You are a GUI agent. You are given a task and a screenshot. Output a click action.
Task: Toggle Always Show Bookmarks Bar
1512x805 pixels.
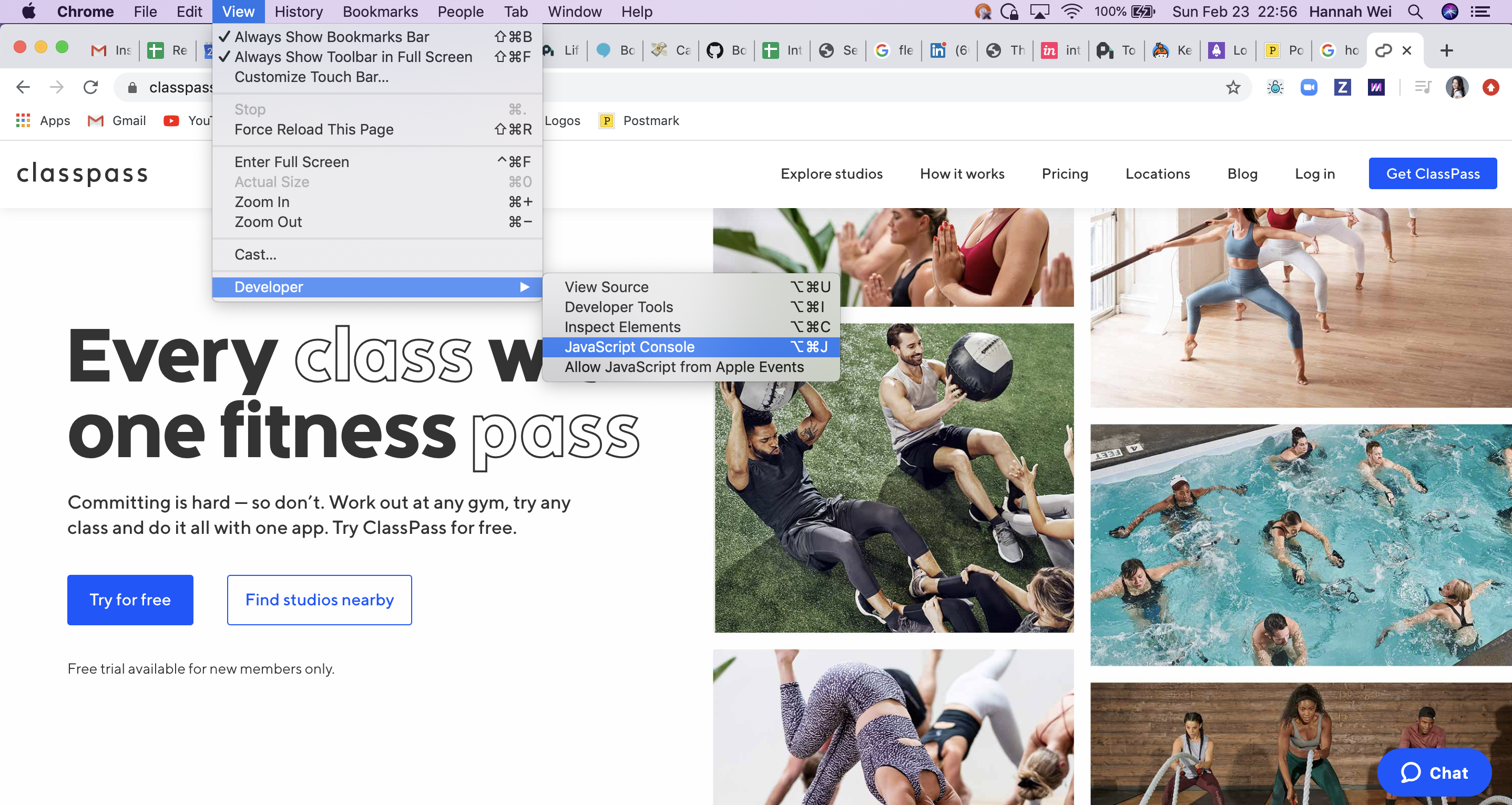[377, 37]
